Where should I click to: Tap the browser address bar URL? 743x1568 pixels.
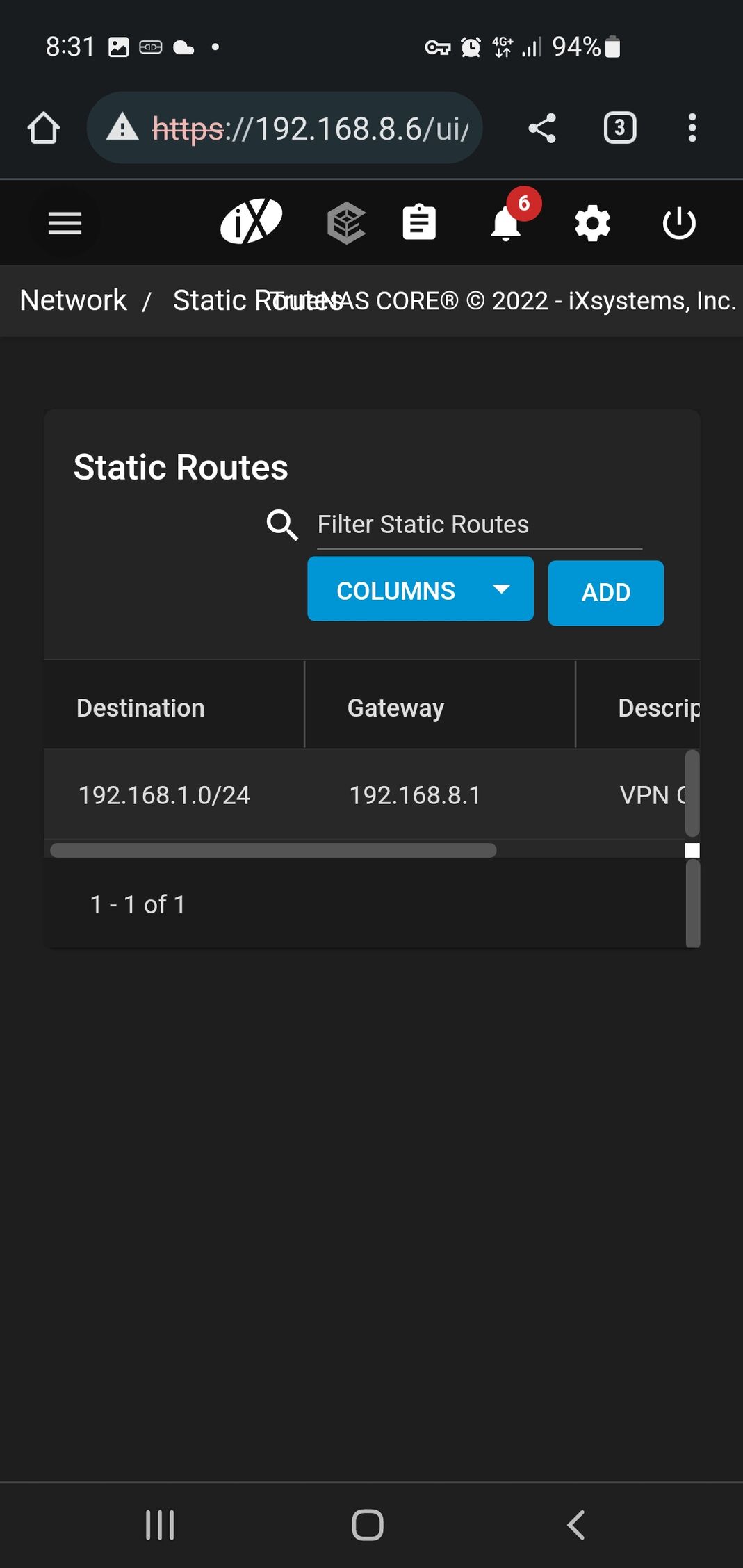(311, 129)
